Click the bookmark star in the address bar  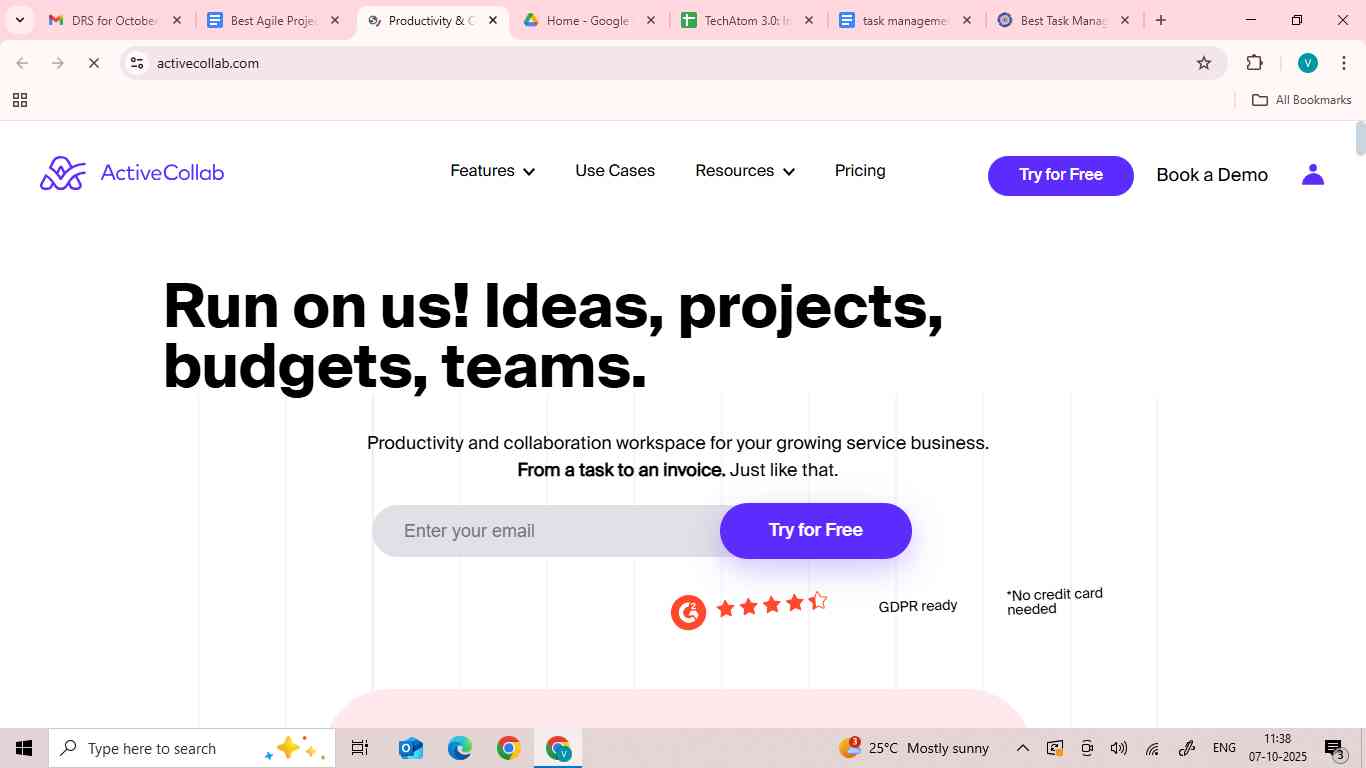tap(1203, 62)
